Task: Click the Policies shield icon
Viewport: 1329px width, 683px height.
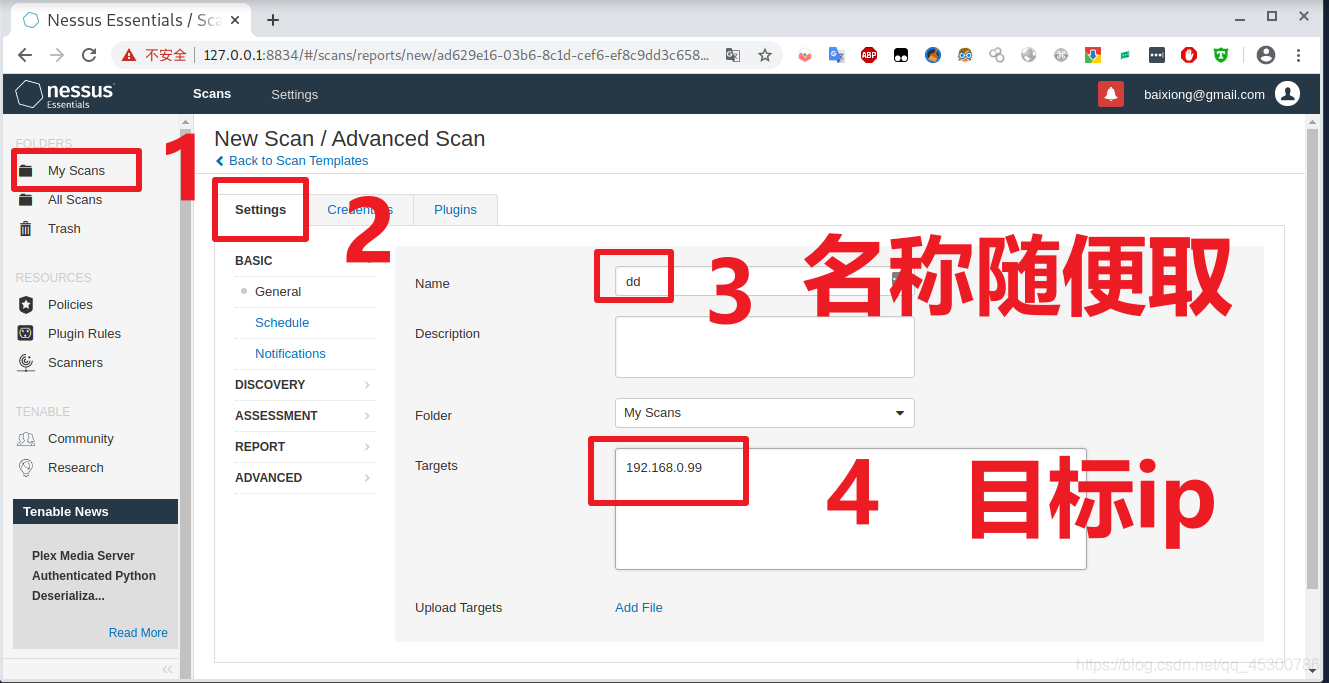Action: pyautogui.click(x=27, y=304)
